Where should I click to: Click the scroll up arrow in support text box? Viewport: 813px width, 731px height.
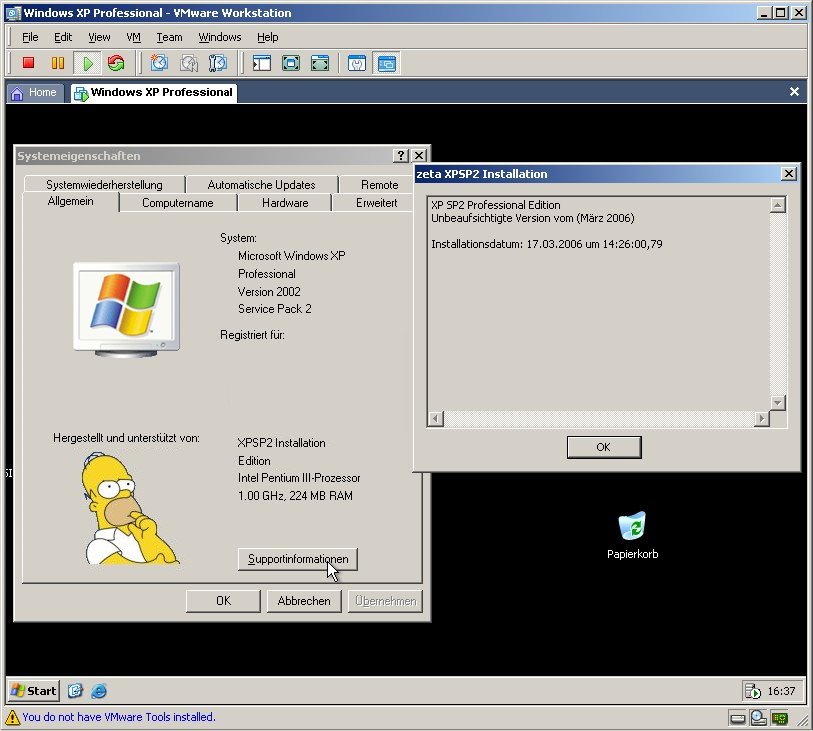pyautogui.click(x=777, y=205)
